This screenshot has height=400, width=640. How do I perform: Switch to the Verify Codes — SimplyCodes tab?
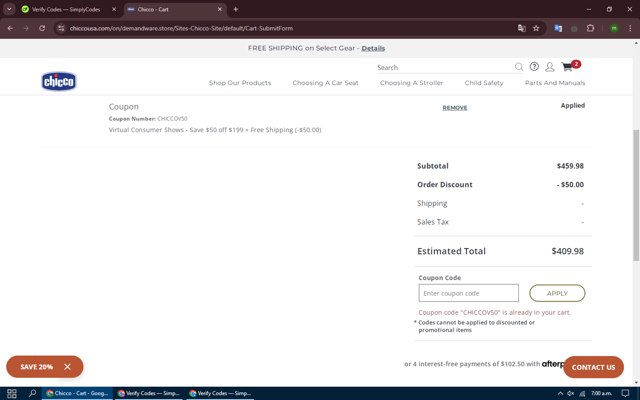pyautogui.click(x=67, y=9)
